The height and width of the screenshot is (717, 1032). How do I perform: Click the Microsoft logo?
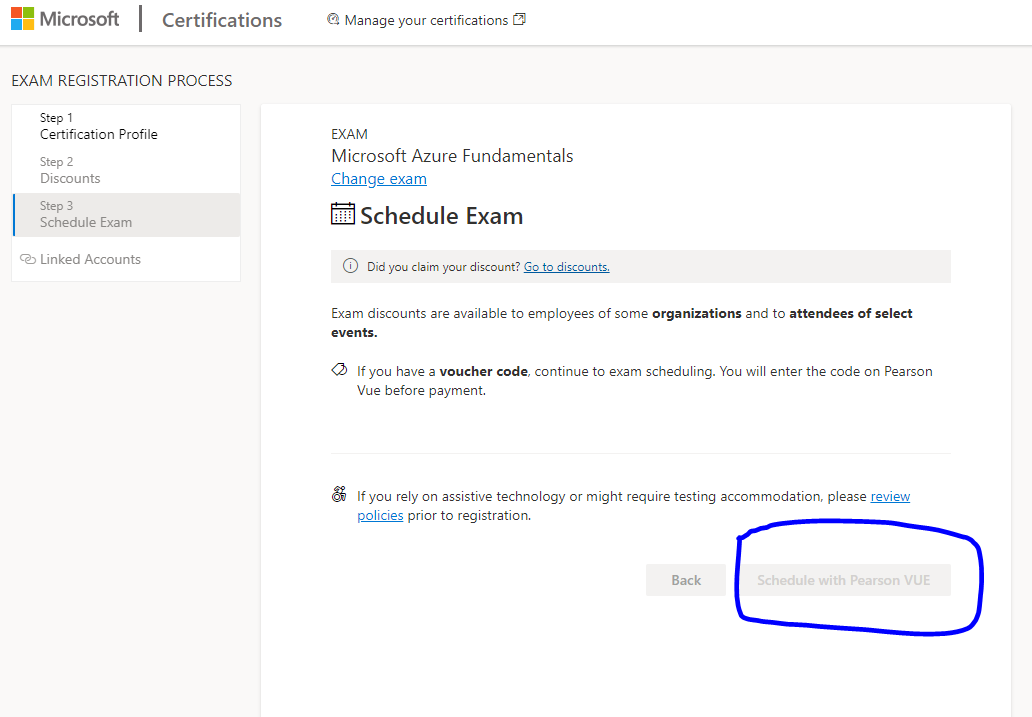[65, 19]
